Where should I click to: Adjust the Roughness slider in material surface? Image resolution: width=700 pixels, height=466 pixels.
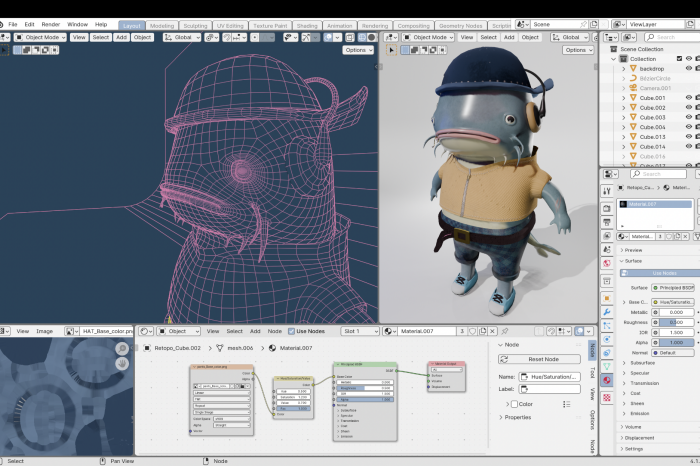click(x=675, y=322)
